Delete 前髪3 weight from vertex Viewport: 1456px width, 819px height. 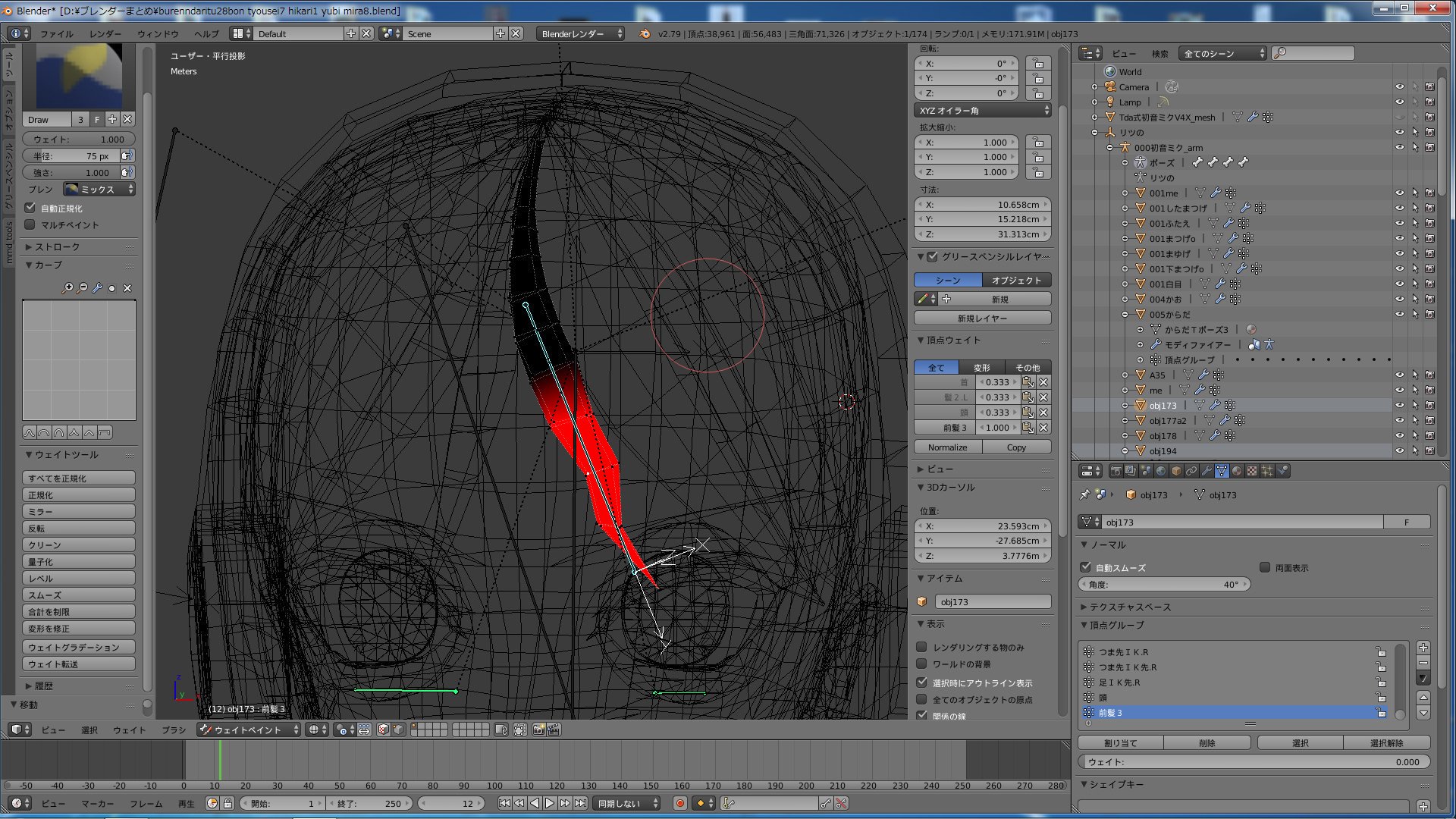[x=1044, y=428]
